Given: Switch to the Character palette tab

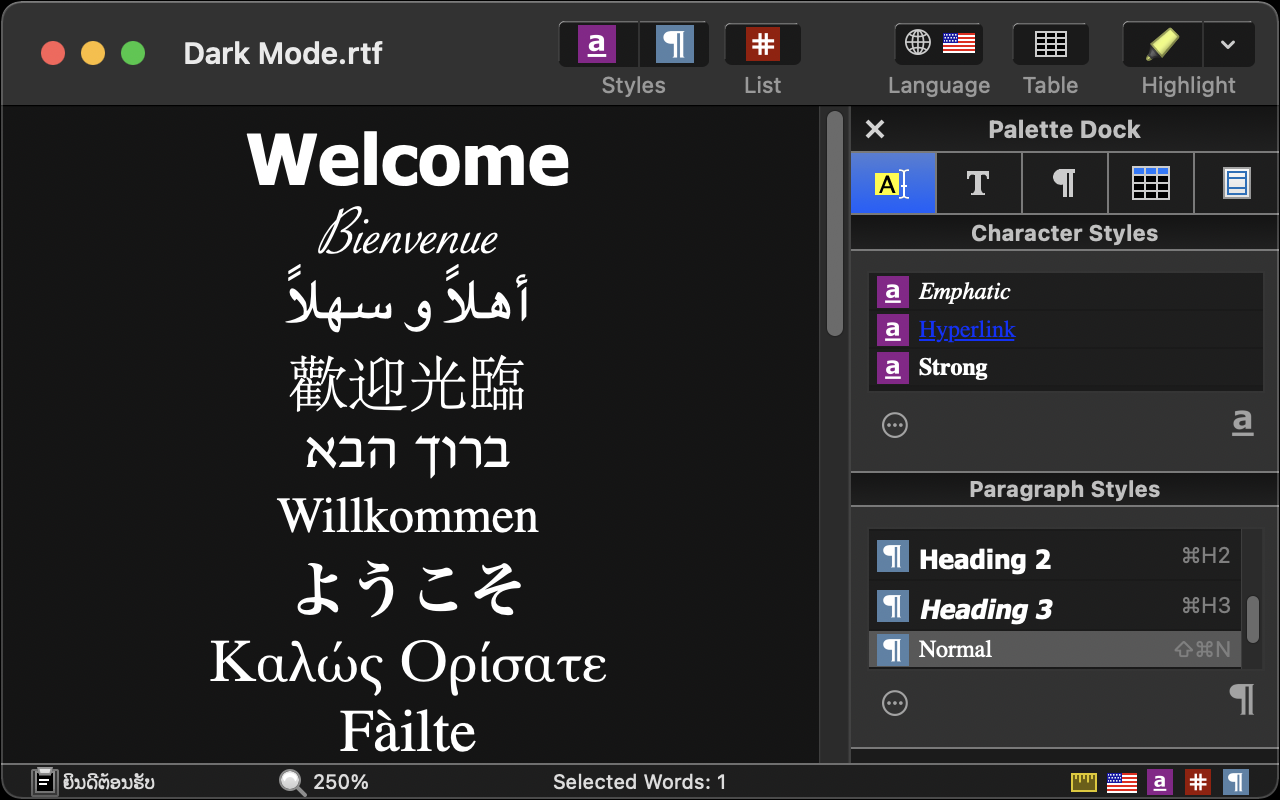Looking at the screenshot, I should tap(978, 184).
